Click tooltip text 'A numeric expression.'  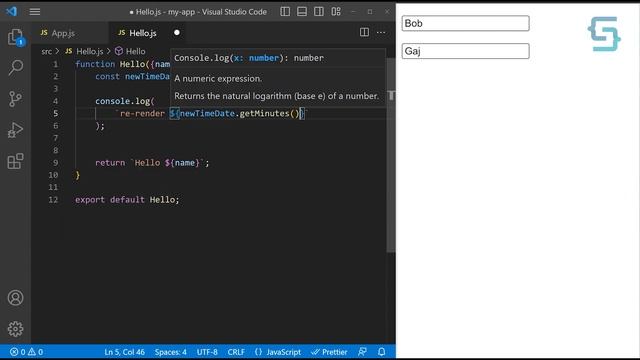tap(218, 78)
